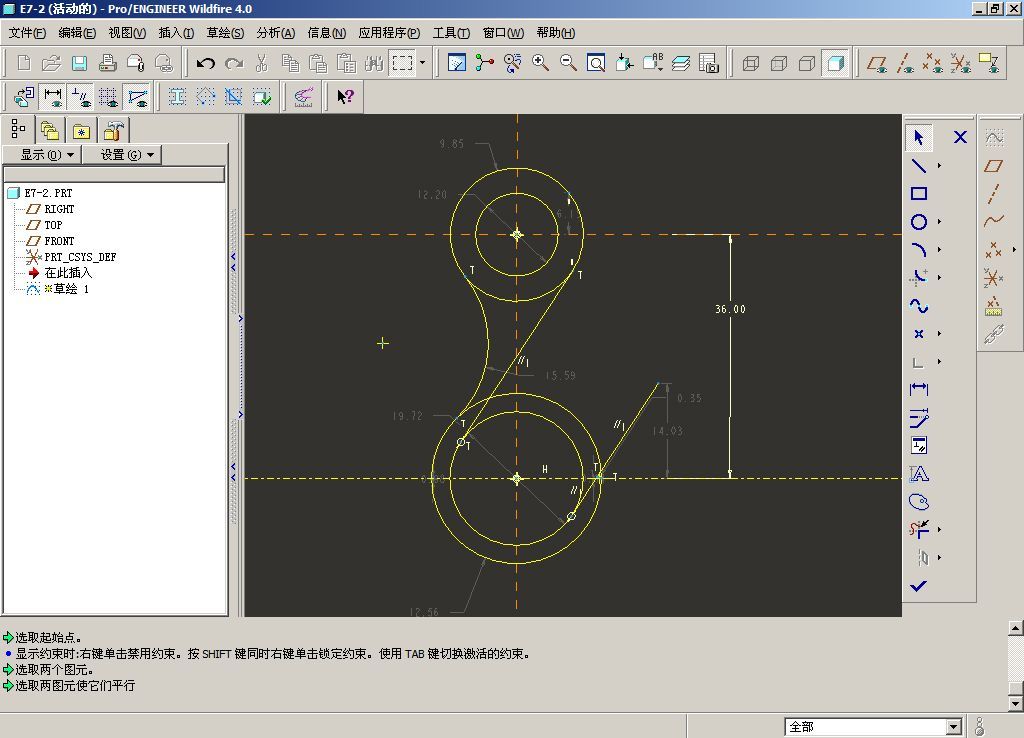Toggle vertex display on or off
This screenshot has width=1024, height=738.
pos(137,97)
